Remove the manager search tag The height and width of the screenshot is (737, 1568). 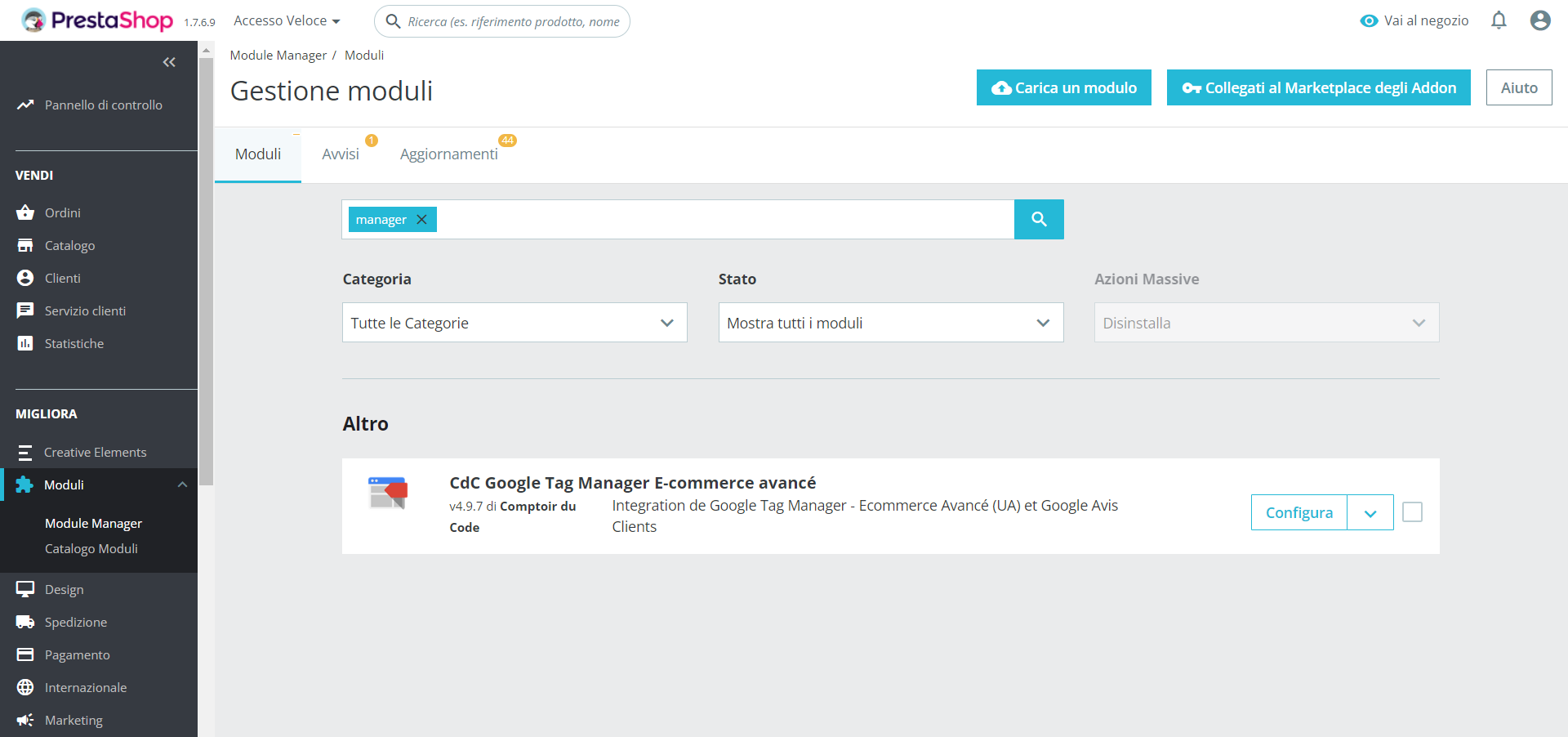[x=421, y=219]
